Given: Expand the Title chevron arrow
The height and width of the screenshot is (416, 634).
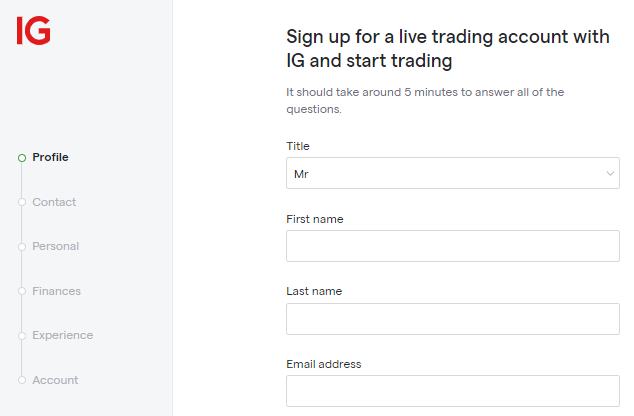Looking at the screenshot, I should pos(610,174).
